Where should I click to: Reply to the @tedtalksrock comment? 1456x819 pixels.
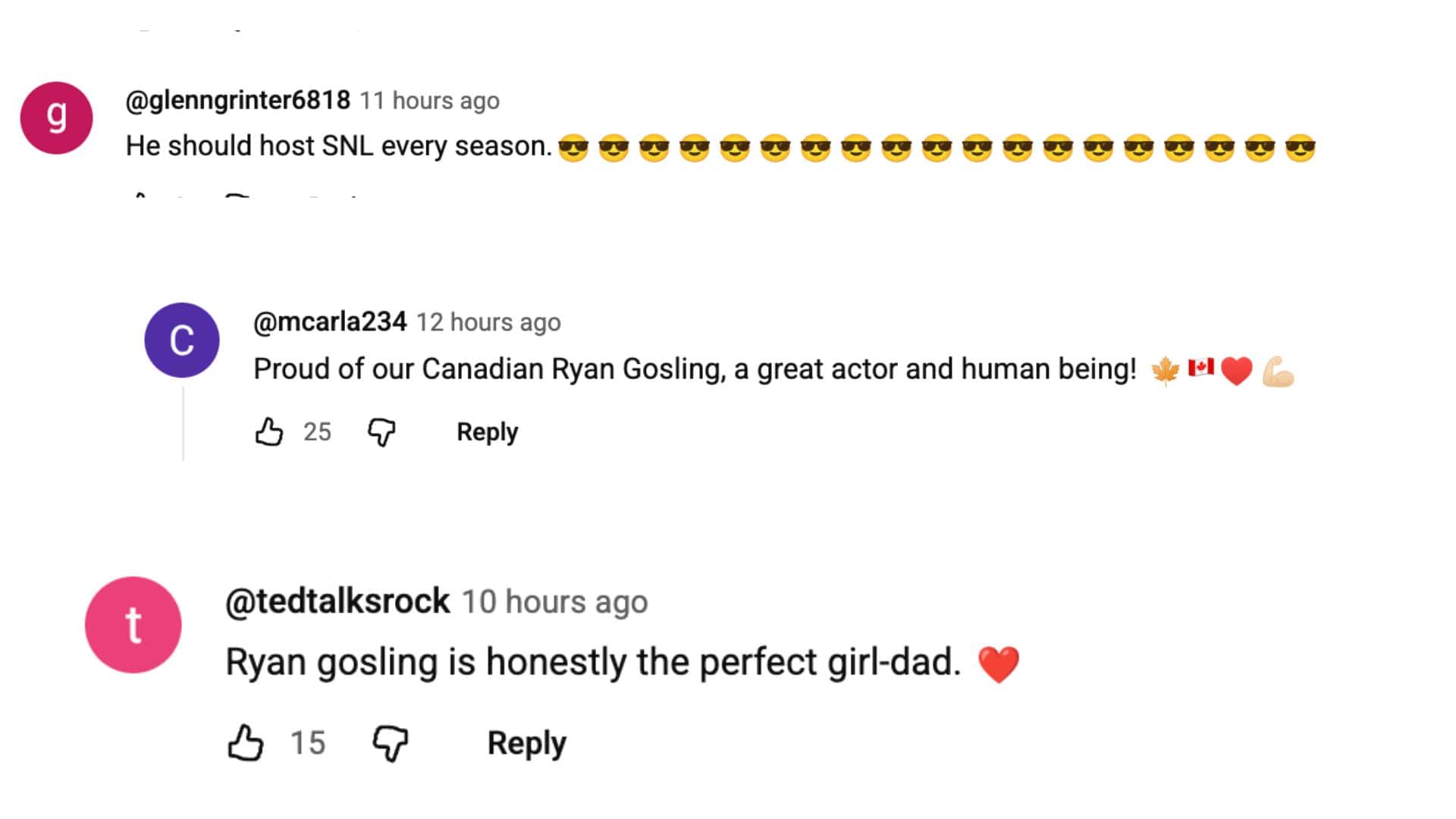pyautogui.click(x=526, y=742)
